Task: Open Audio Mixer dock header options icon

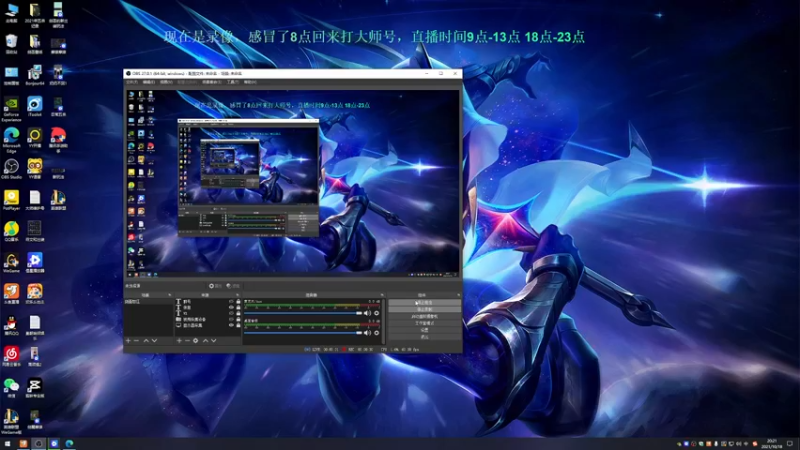Action: coord(382,295)
